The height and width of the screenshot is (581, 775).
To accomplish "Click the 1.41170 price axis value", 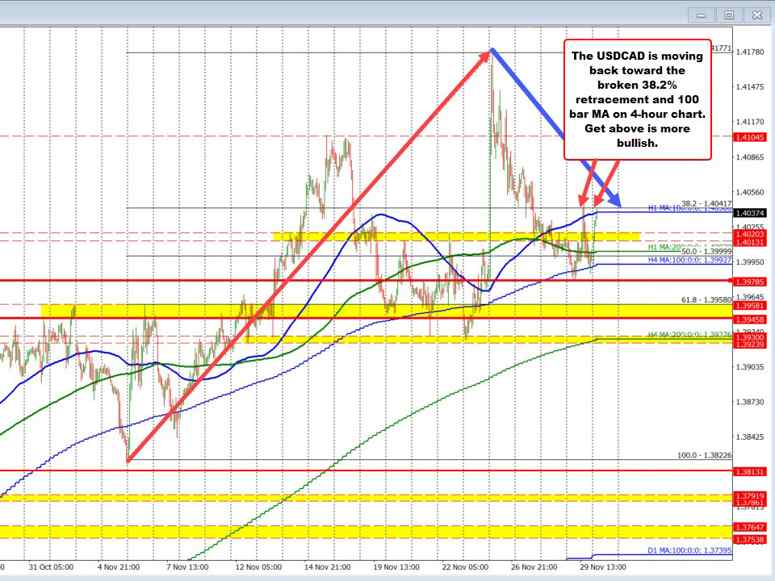I will [x=750, y=122].
